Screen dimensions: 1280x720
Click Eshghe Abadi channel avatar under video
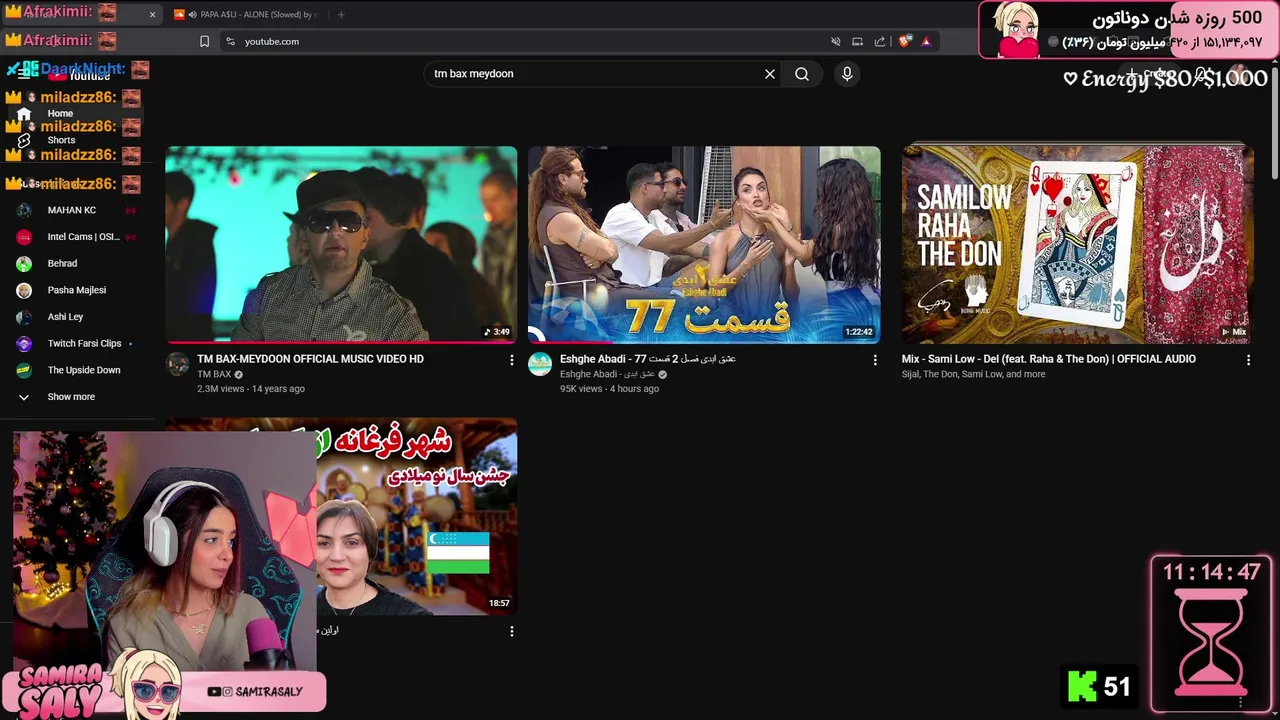540,364
